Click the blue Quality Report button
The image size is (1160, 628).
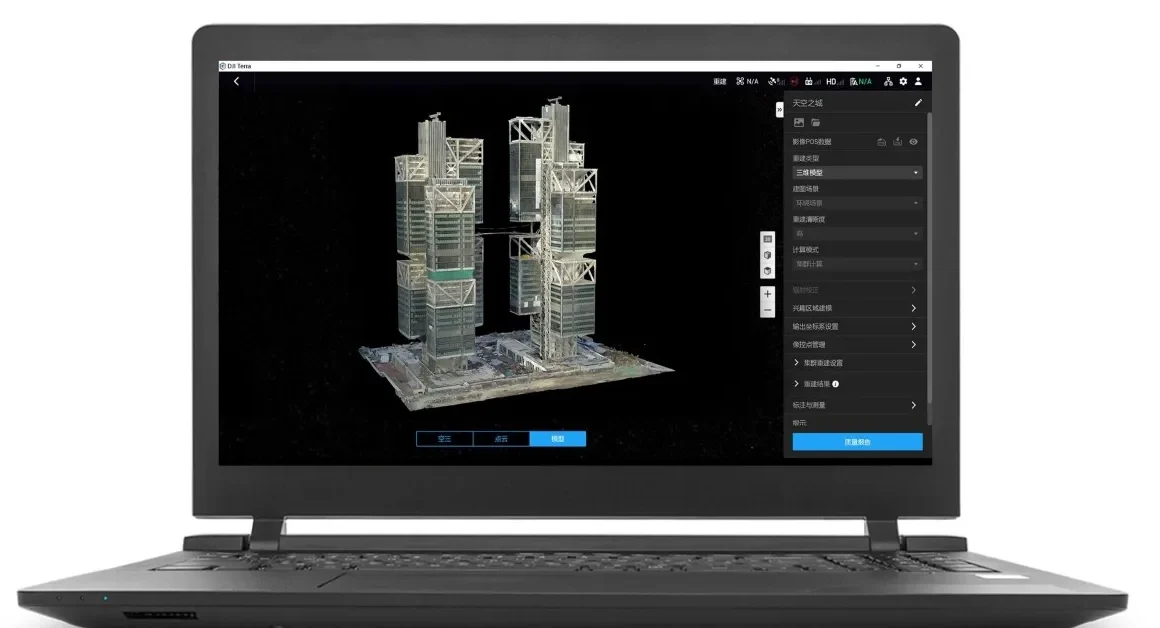855,441
